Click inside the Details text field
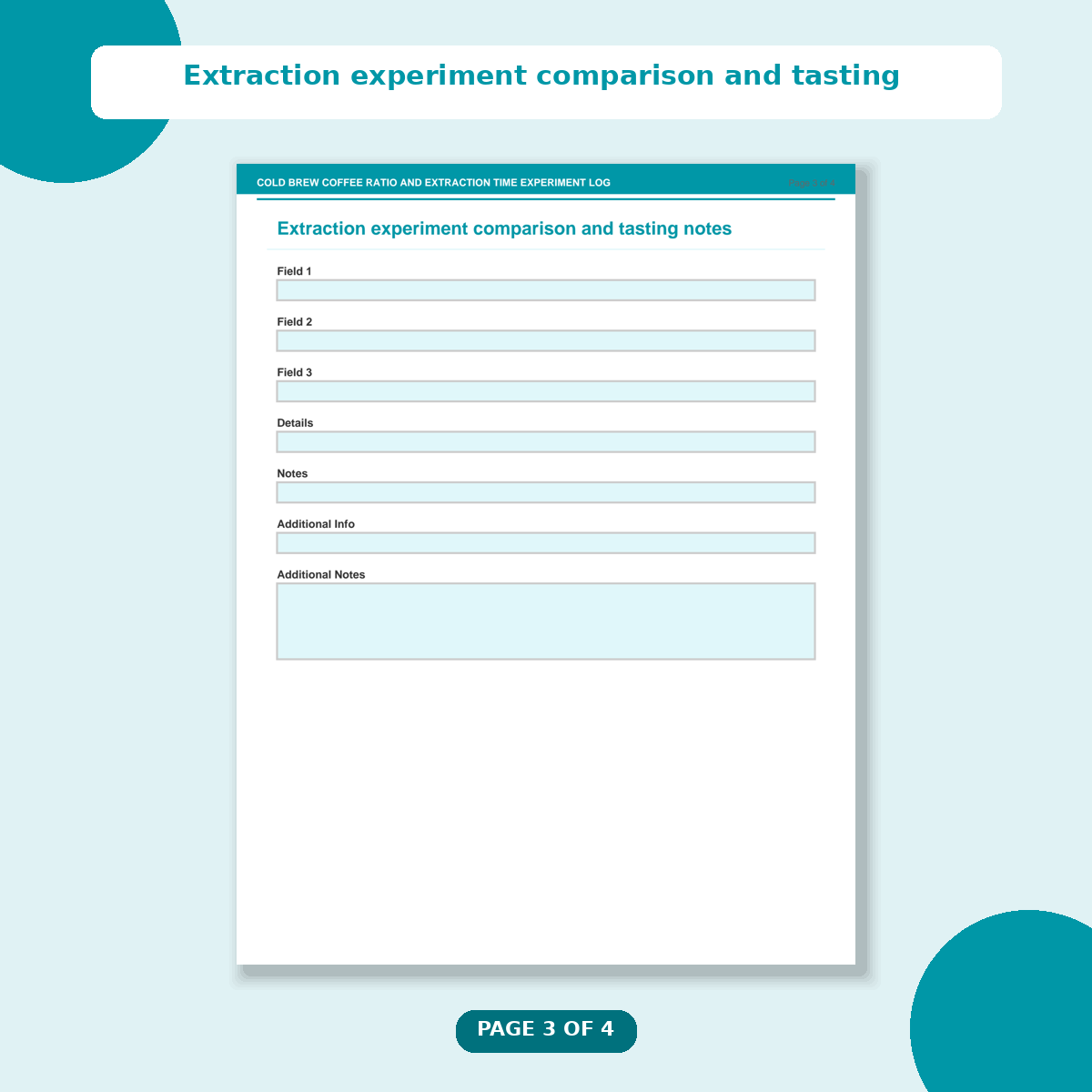The image size is (1092, 1092). point(546,442)
